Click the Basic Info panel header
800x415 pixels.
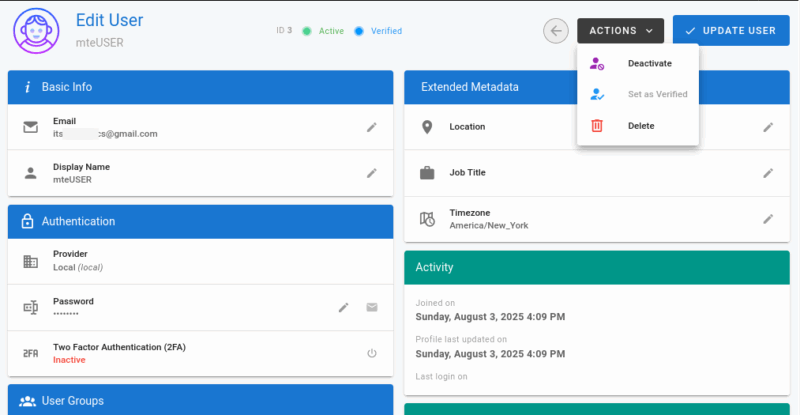coord(201,87)
